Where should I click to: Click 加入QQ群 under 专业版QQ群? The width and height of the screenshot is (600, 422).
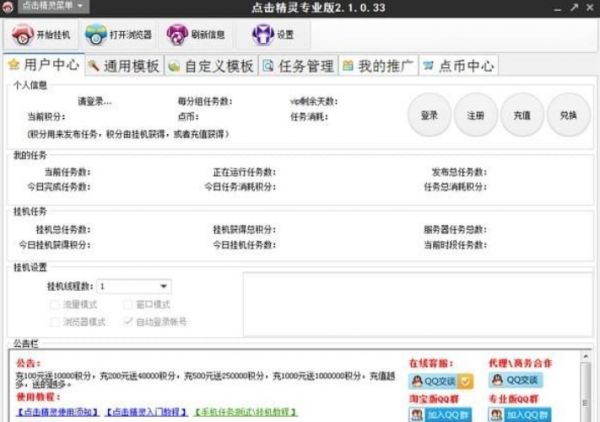pyautogui.click(x=520, y=415)
